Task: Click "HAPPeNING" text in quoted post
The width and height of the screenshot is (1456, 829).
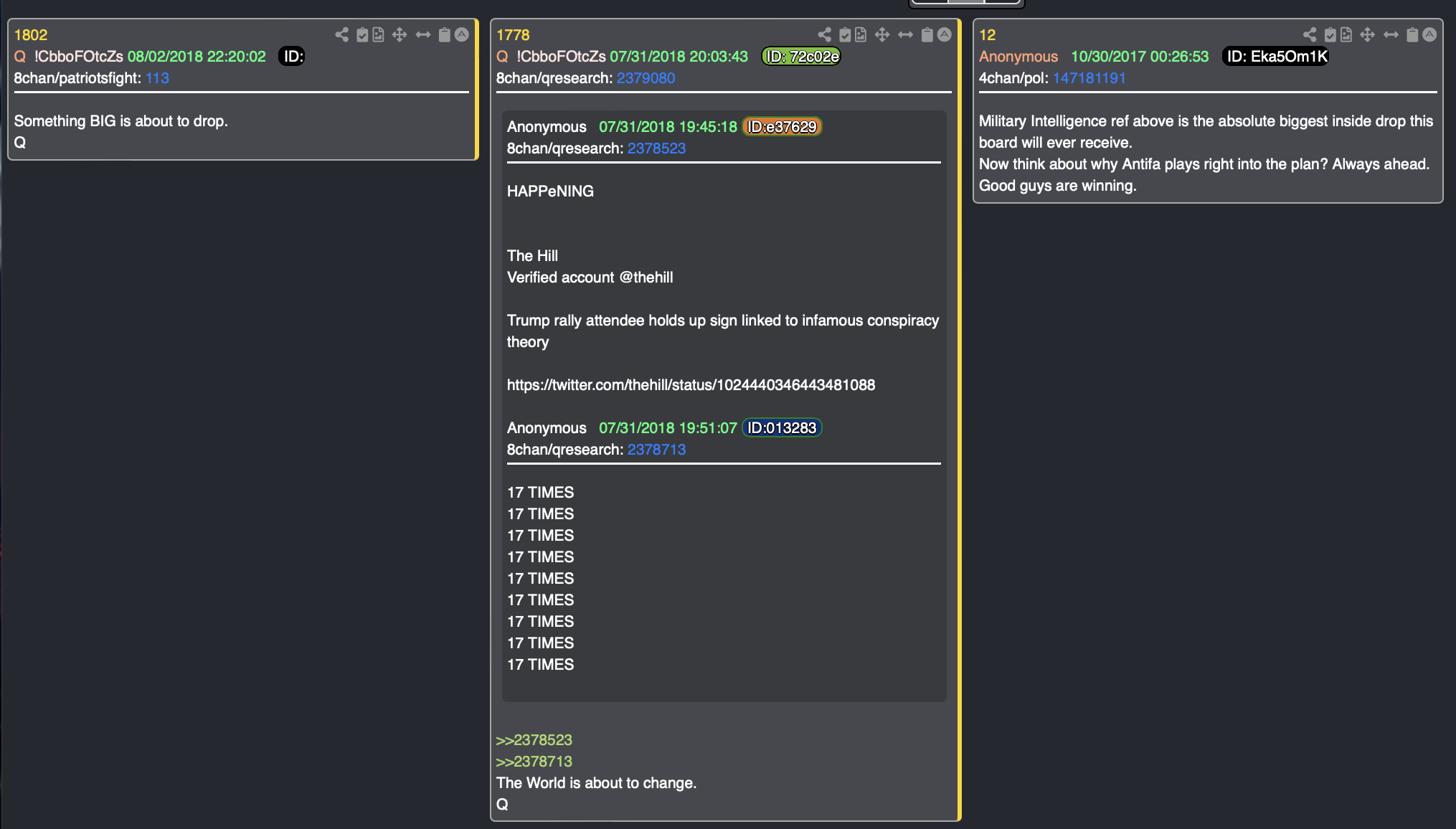Action: [x=550, y=191]
